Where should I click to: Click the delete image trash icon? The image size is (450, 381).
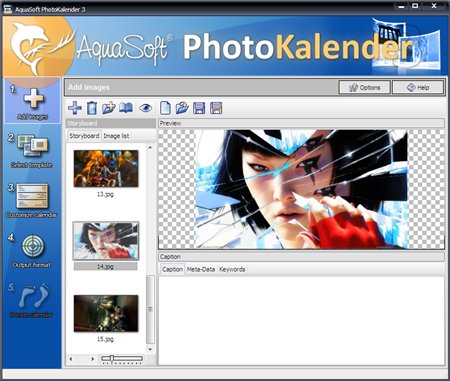(92, 108)
